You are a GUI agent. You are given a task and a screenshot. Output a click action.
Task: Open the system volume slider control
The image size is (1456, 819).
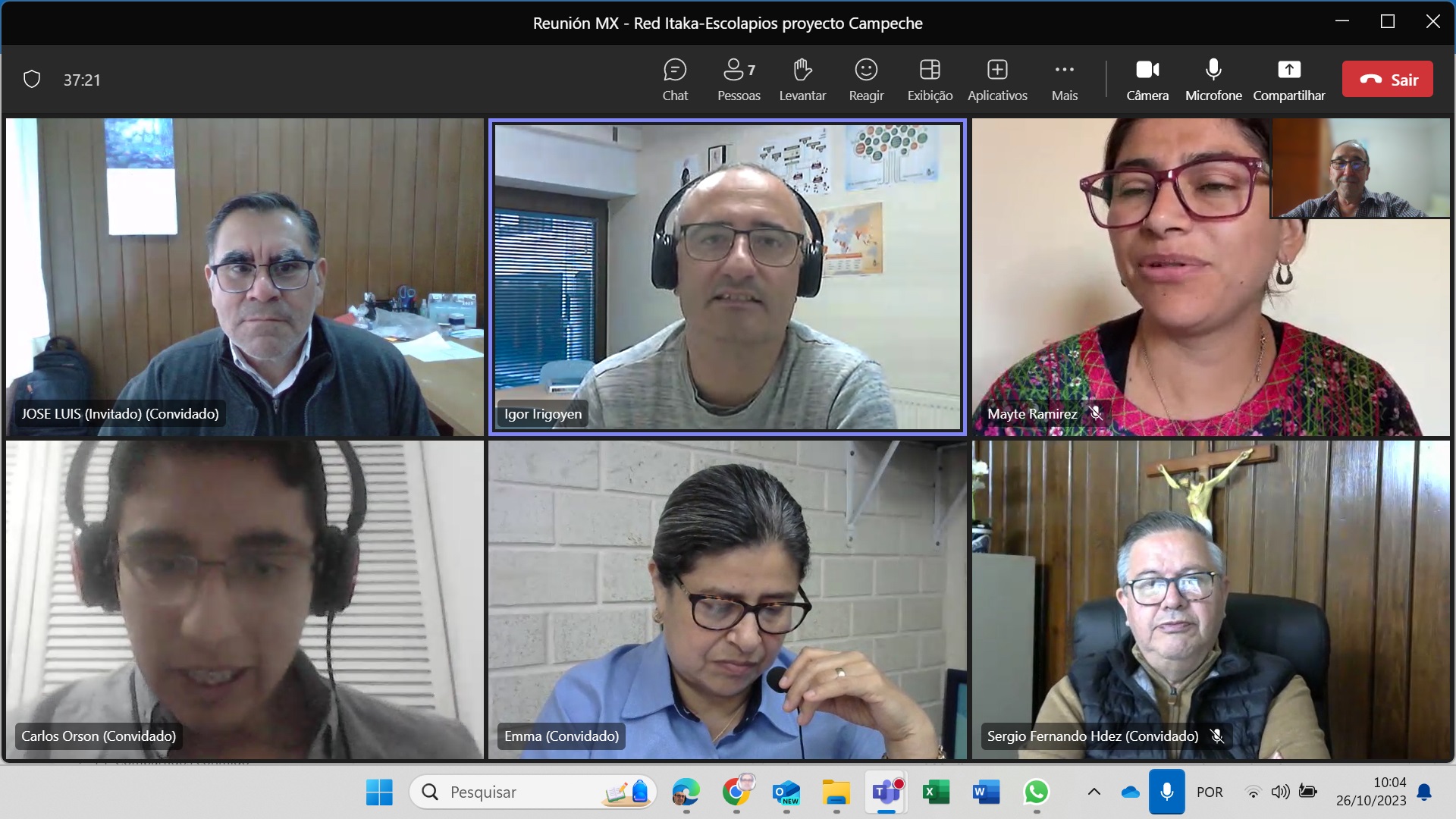(1280, 792)
